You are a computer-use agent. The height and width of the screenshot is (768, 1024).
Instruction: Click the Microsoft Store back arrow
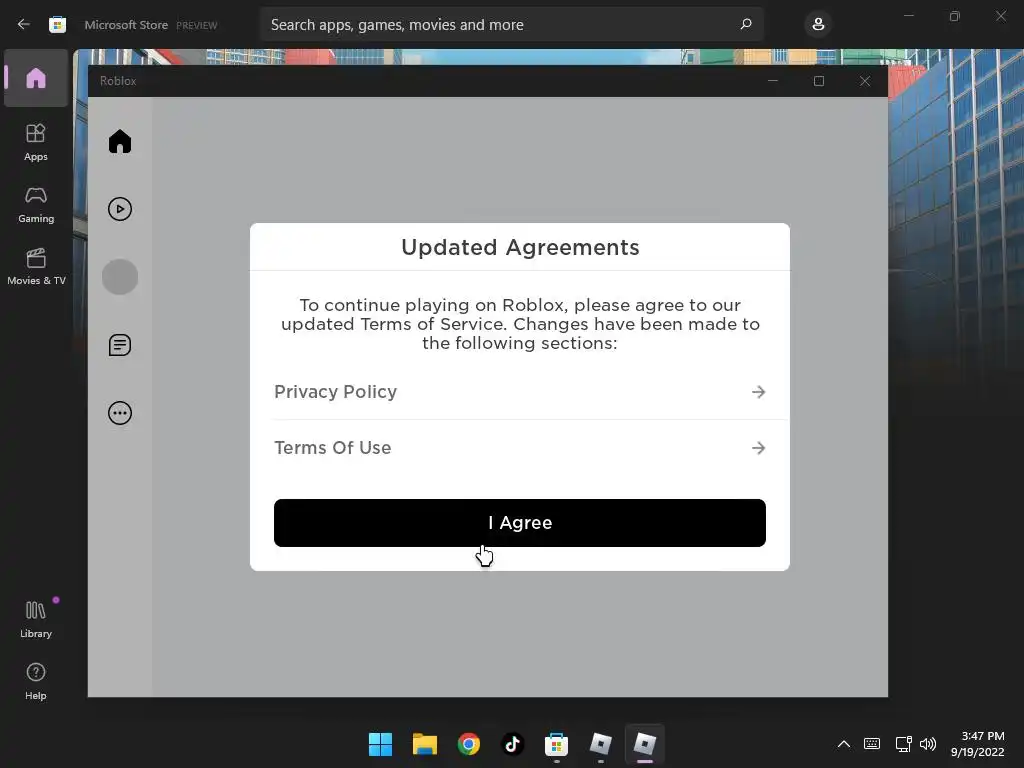tap(24, 24)
